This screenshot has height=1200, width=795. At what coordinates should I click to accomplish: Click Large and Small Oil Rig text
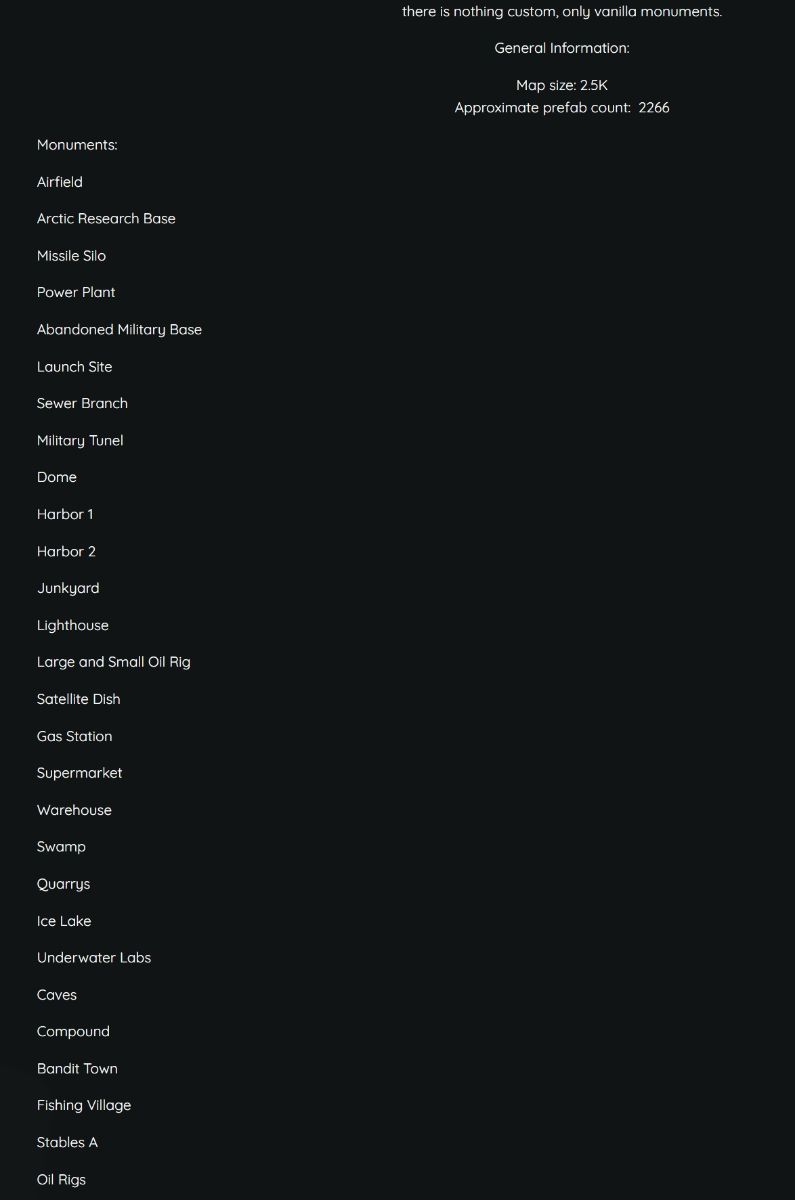(x=114, y=662)
